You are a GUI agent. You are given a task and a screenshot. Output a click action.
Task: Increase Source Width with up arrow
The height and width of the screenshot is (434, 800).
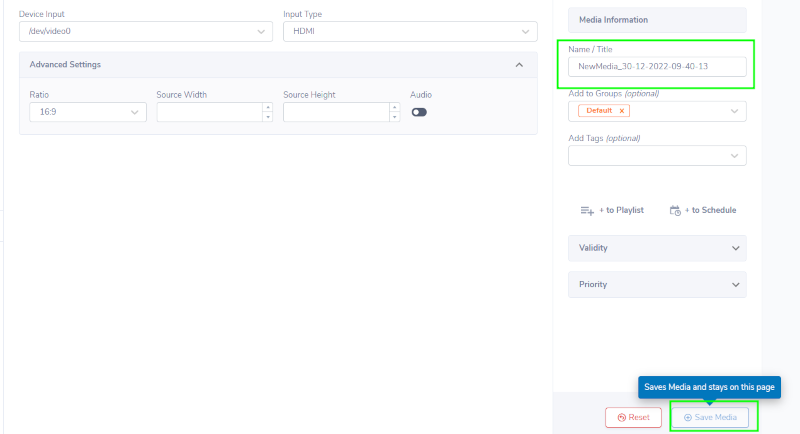267,108
